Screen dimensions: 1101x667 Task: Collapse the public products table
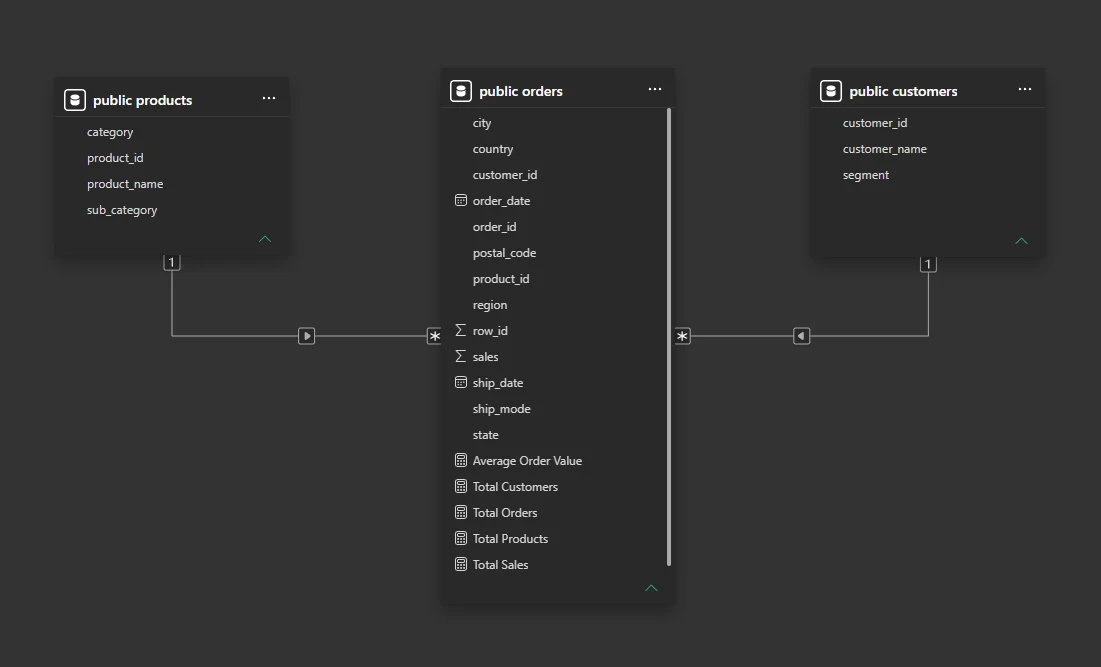[265, 239]
